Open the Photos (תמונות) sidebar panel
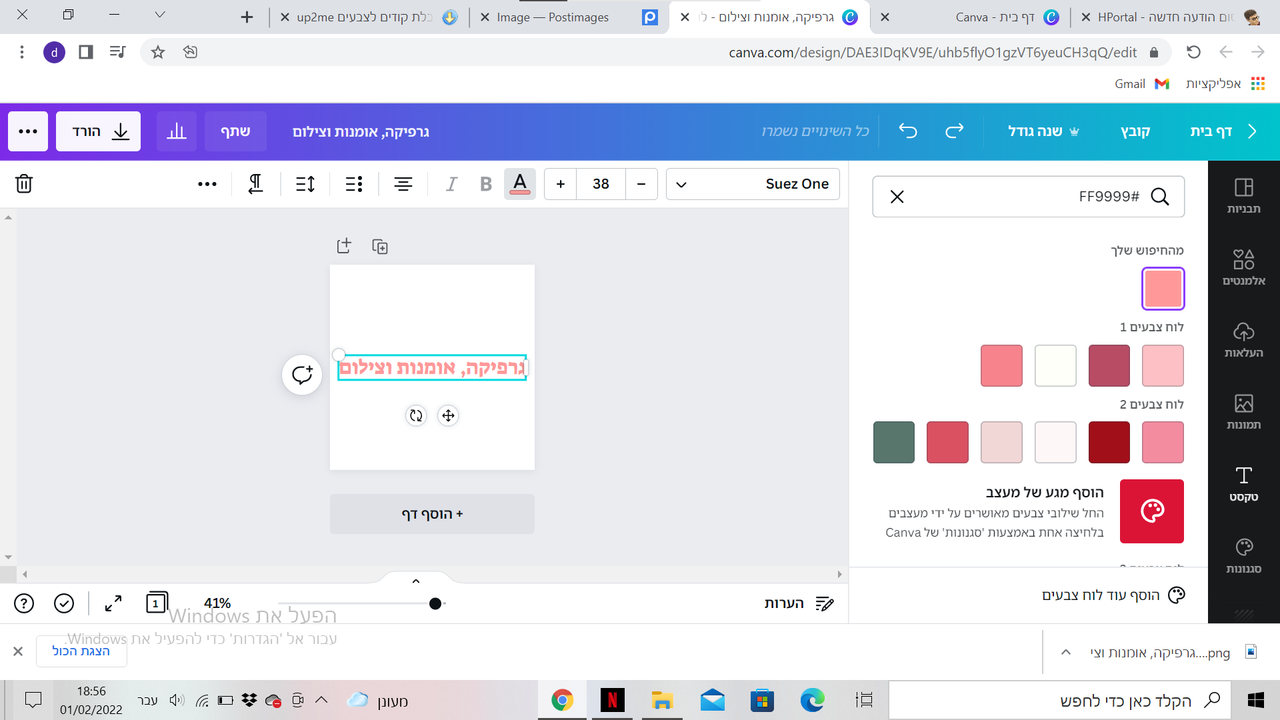 click(1244, 412)
